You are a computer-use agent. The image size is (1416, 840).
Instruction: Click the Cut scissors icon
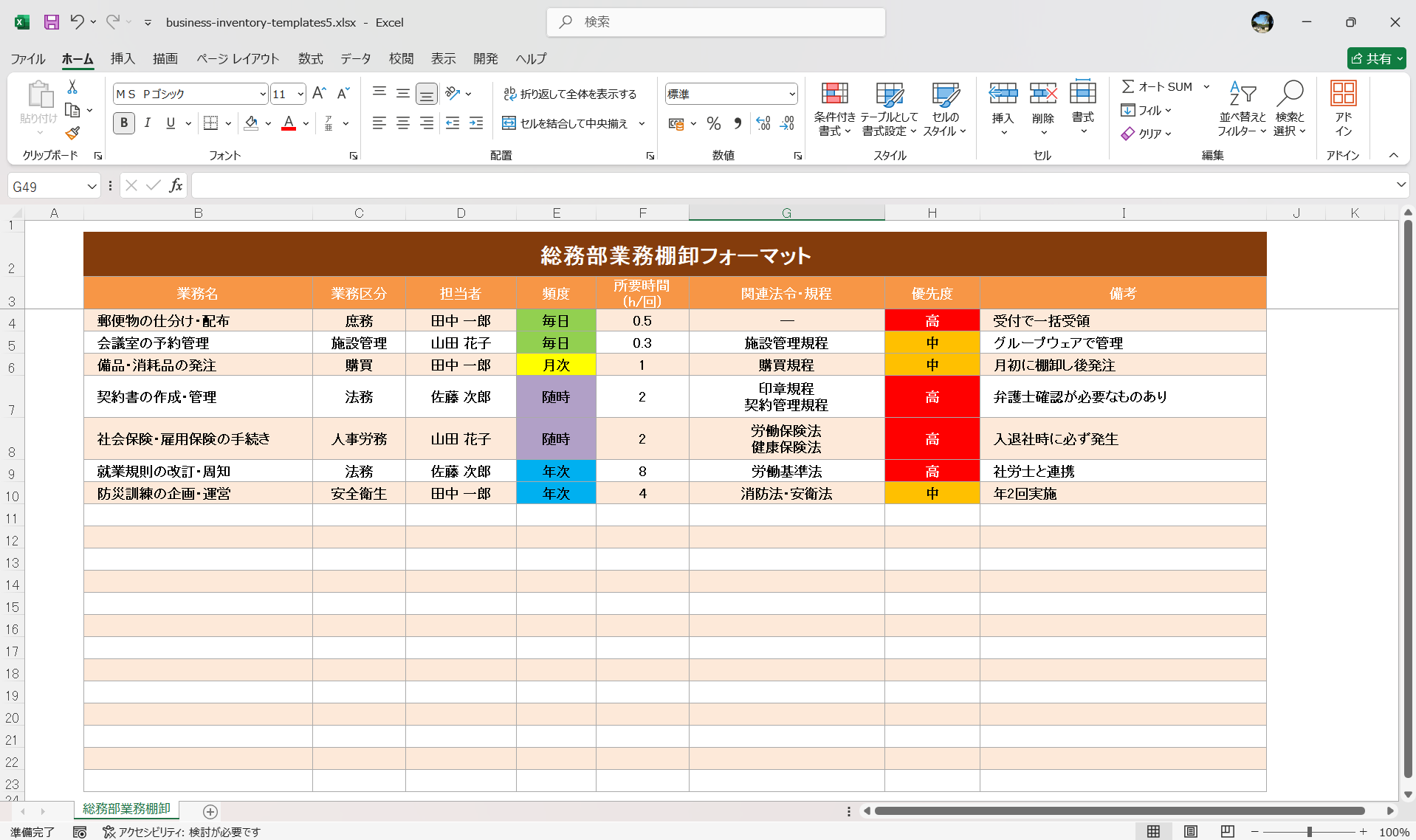click(x=72, y=87)
